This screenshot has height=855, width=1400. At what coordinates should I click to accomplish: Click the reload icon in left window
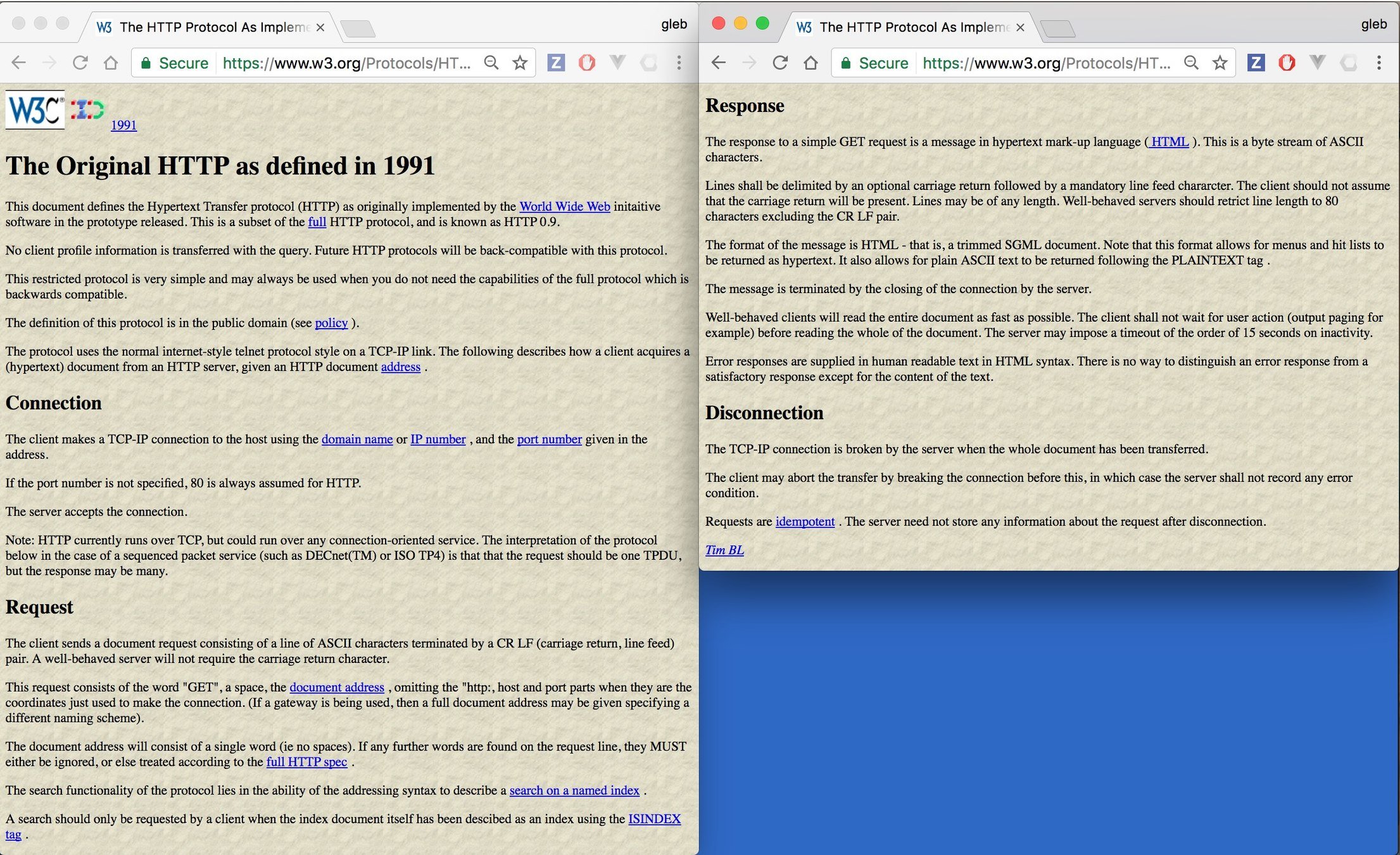click(80, 63)
